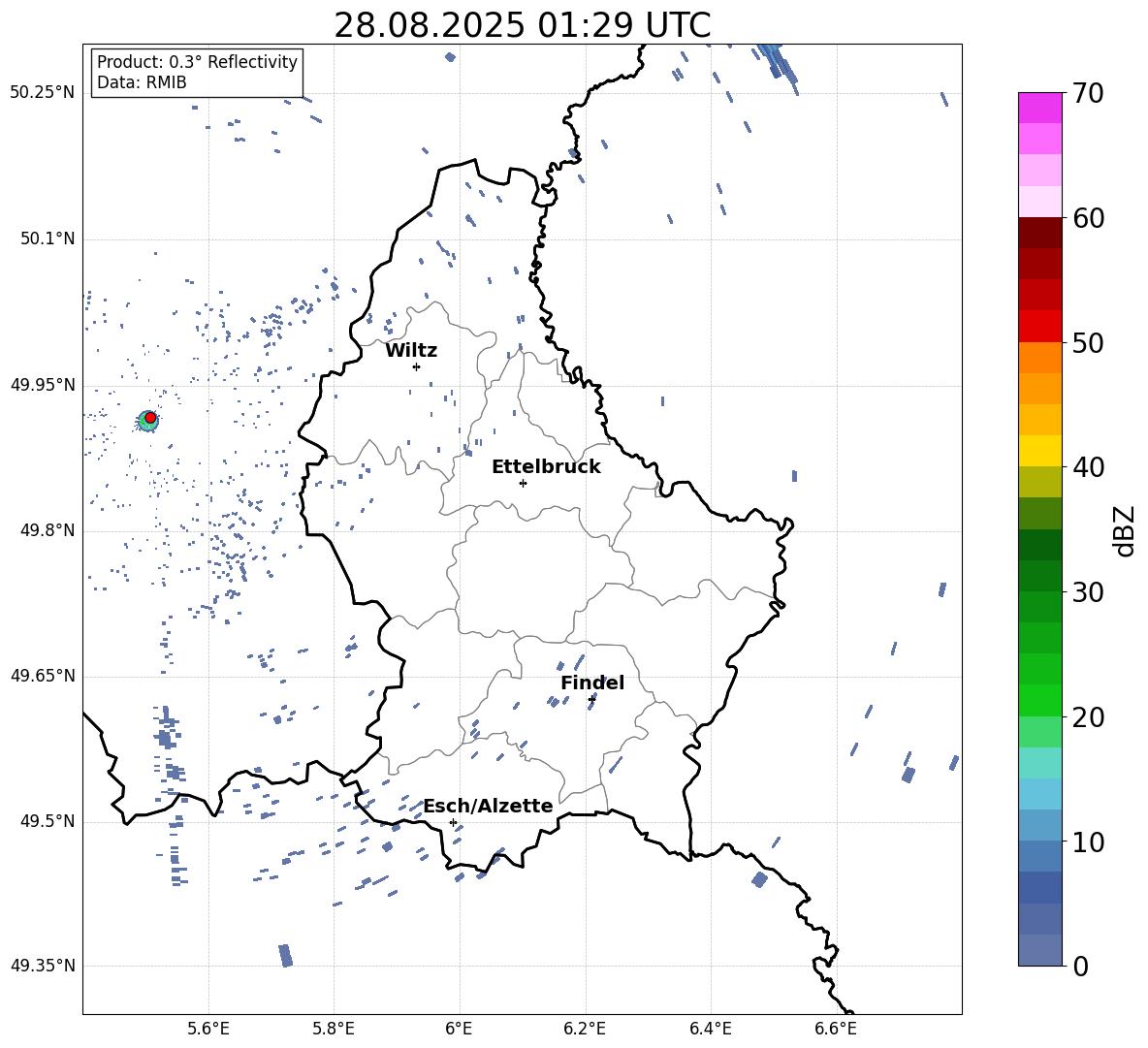
Task: Click the 6.2°E longitude label
Action: (585, 1029)
